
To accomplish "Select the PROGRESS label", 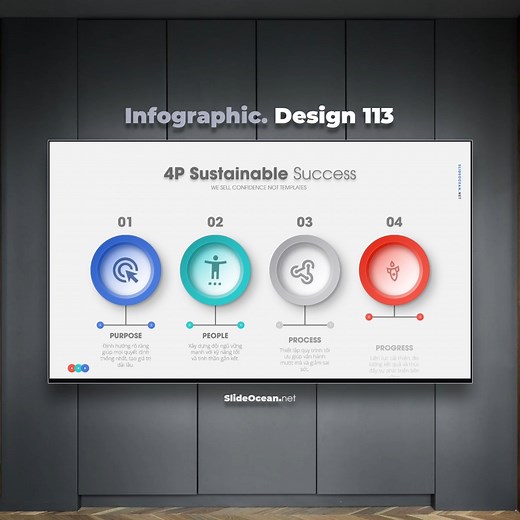I will (x=394, y=348).
